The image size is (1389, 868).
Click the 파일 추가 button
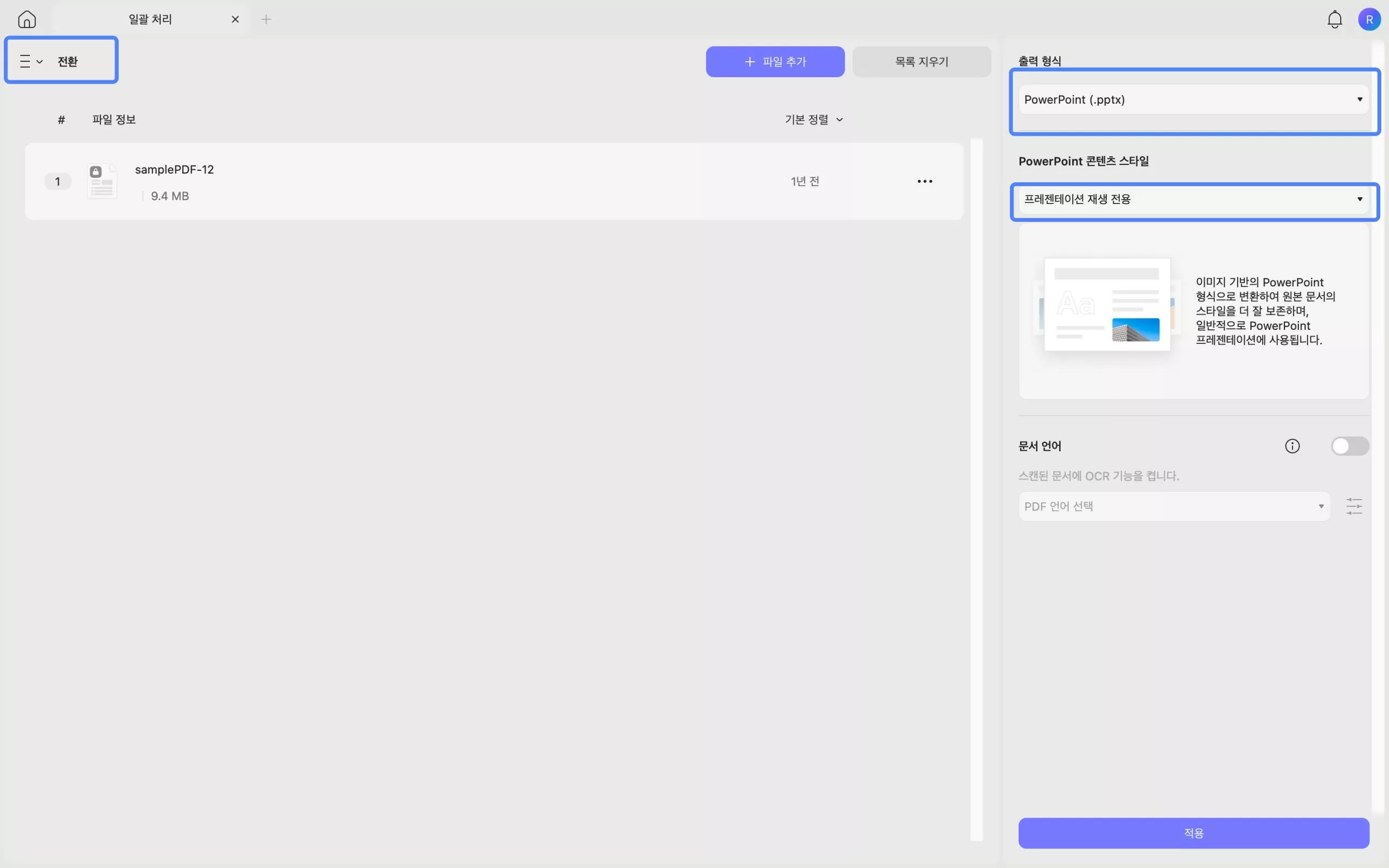[775, 62]
